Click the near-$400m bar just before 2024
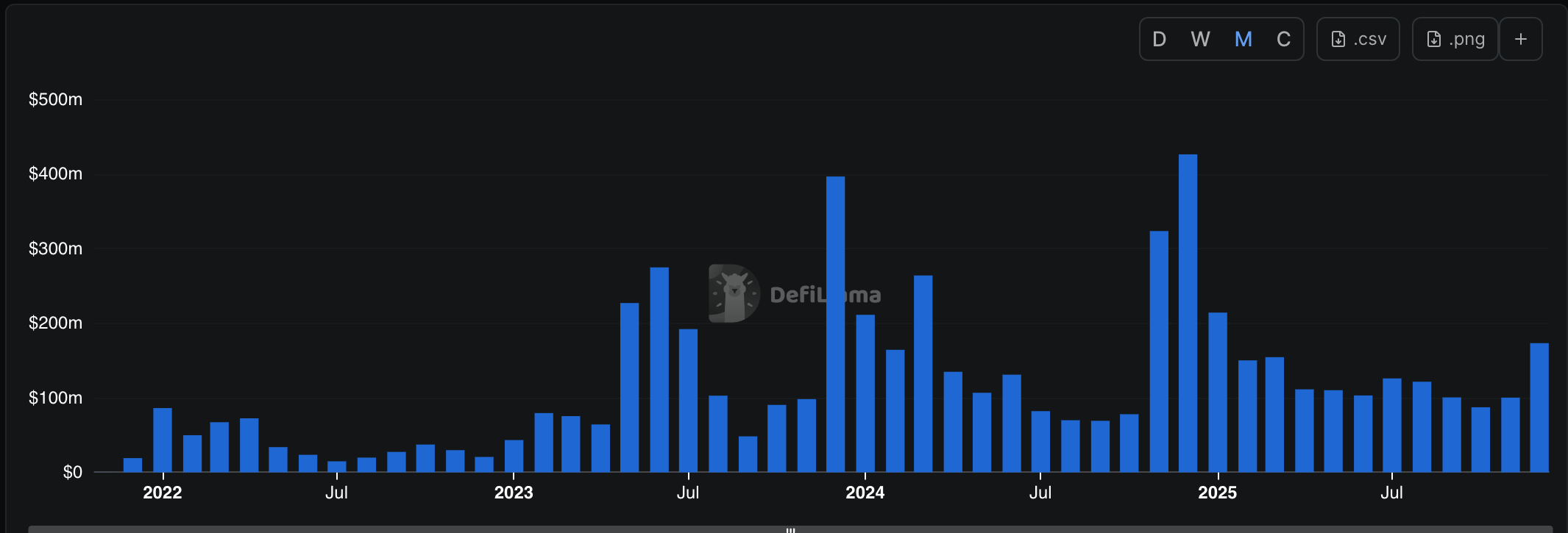1568x533 pixels. [836, 324]
